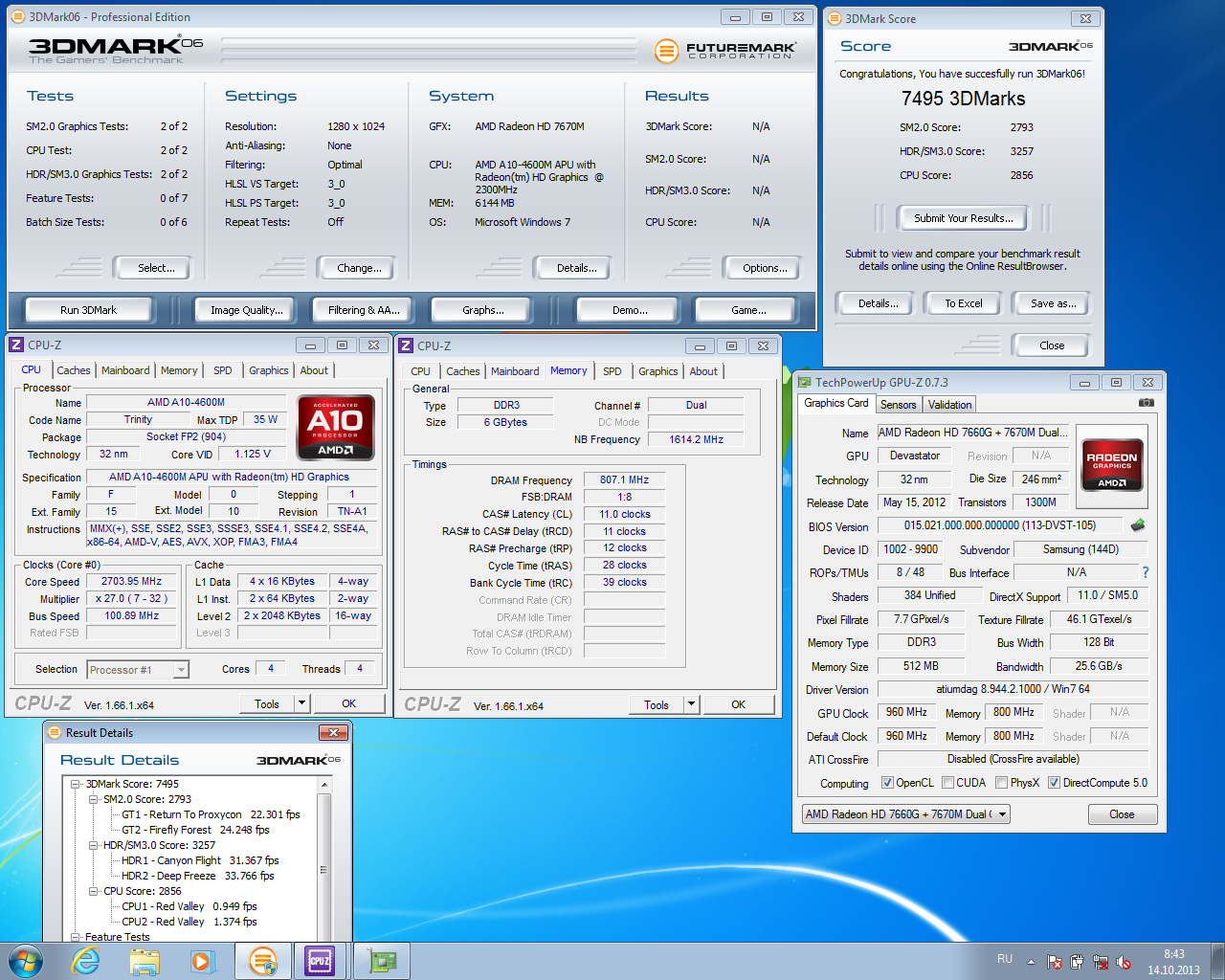This screenshot has height=980, width=1225.
Task: Toggle the OpenCL checkbox in GPU-Z
Action: click(x=887, y=783)
